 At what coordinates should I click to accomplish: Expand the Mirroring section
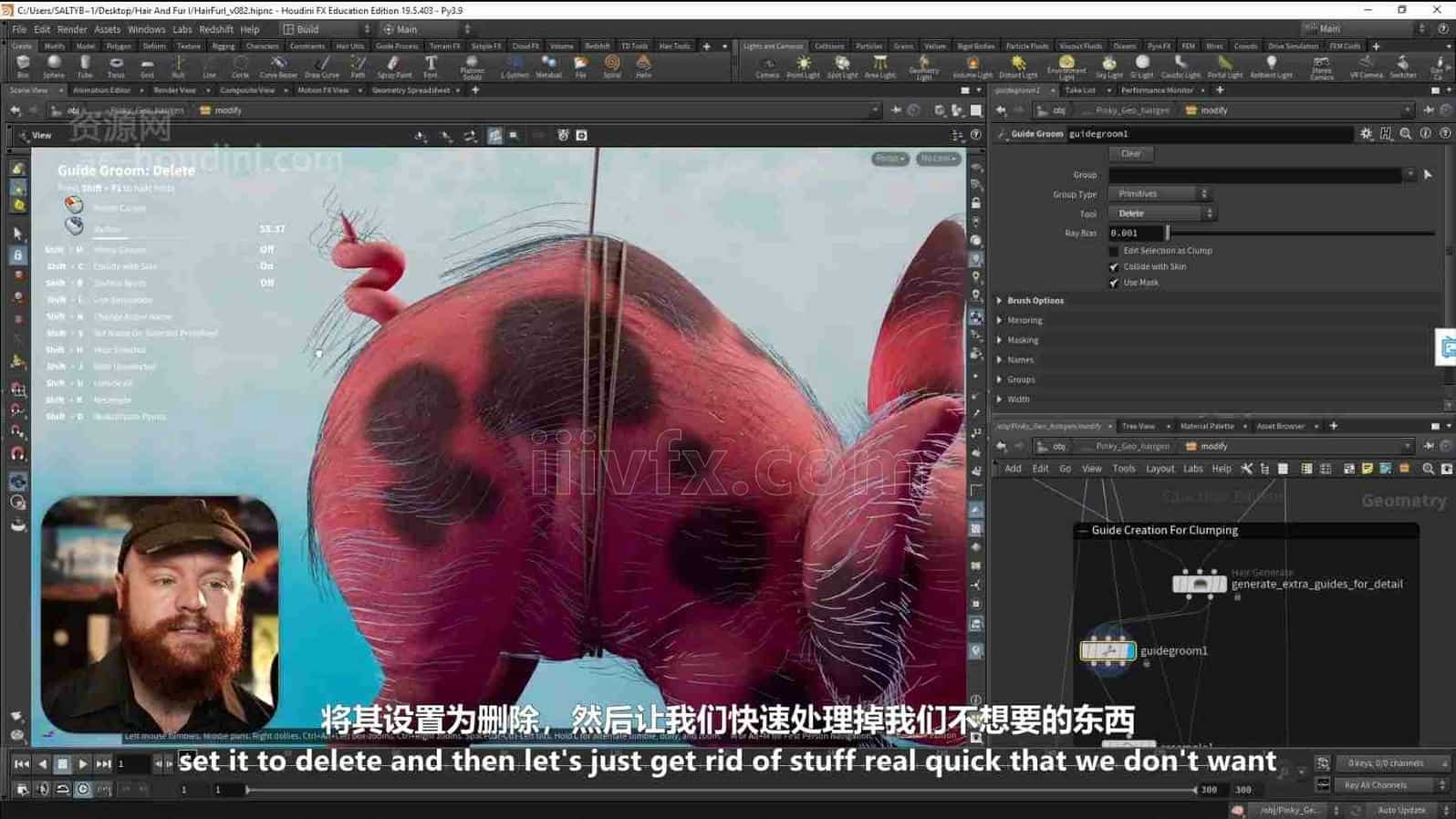click(x=1024, y=321)
